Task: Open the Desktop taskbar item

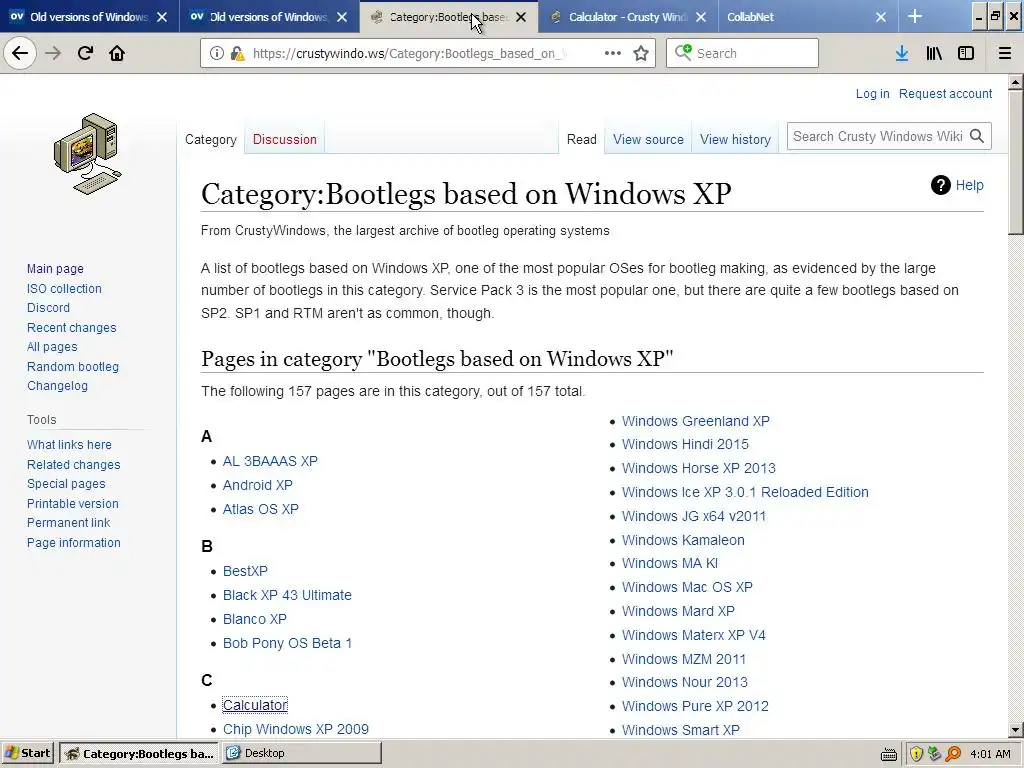Action: tap(302, 754)
